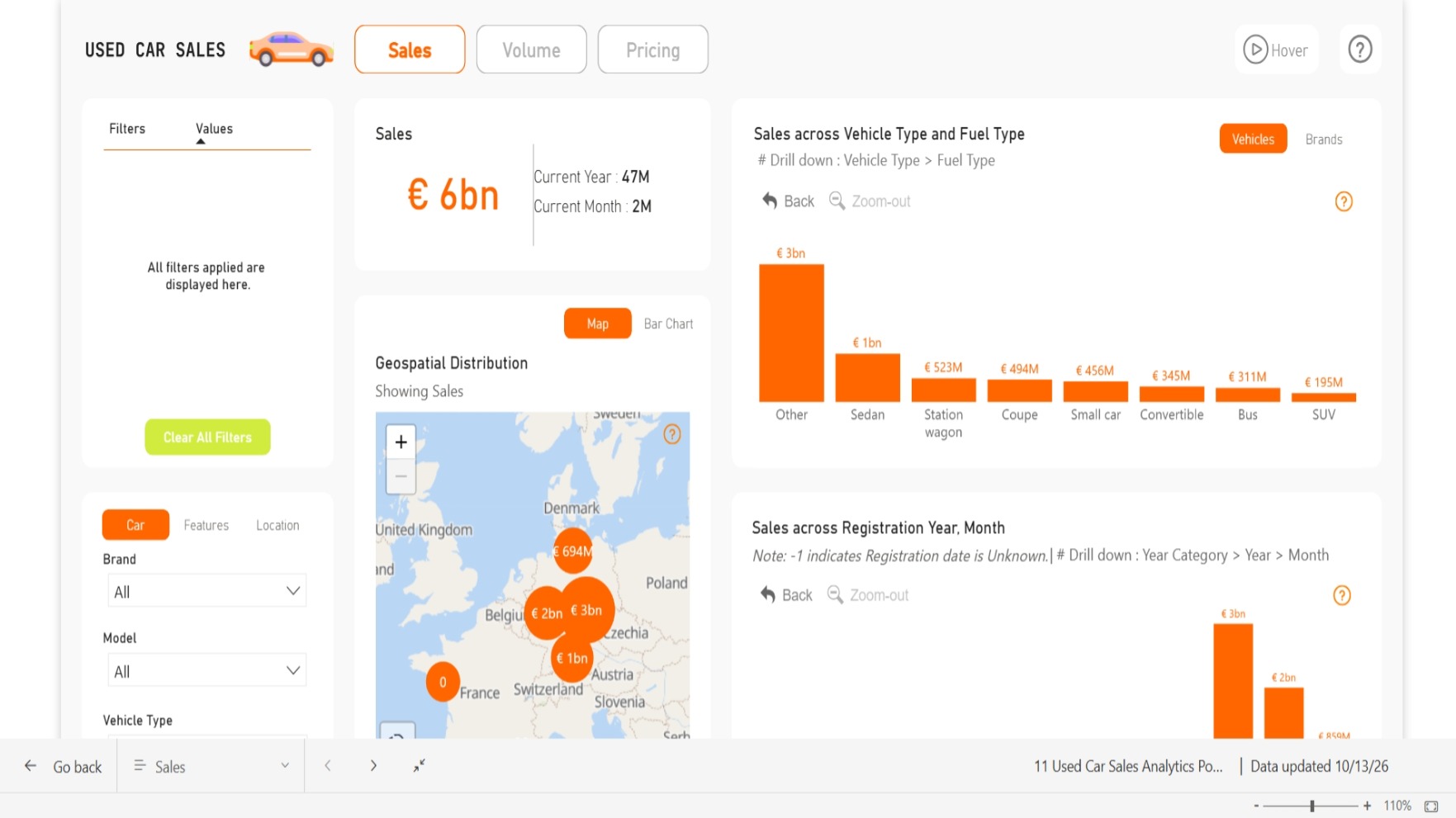The image size is (1456, 818).
Task: Exit full screen mode icon
Action: pos(420,766)
